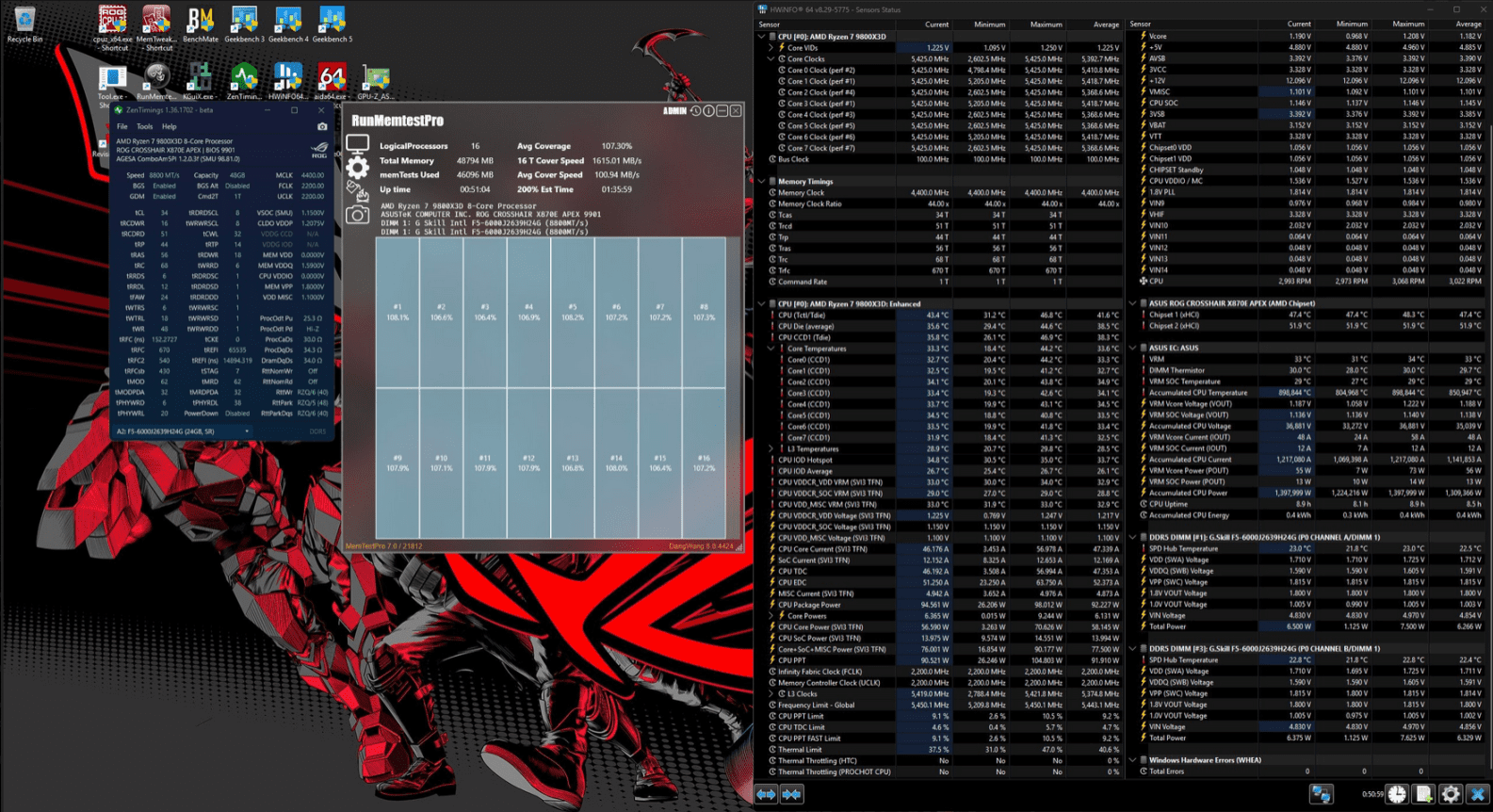
Task: Launch Geekbench 3 desktop icon
Action: coord(244,25)
